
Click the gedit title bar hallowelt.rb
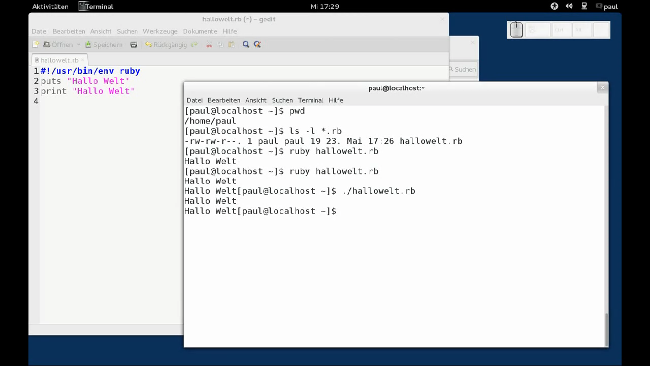click(239, 19)
